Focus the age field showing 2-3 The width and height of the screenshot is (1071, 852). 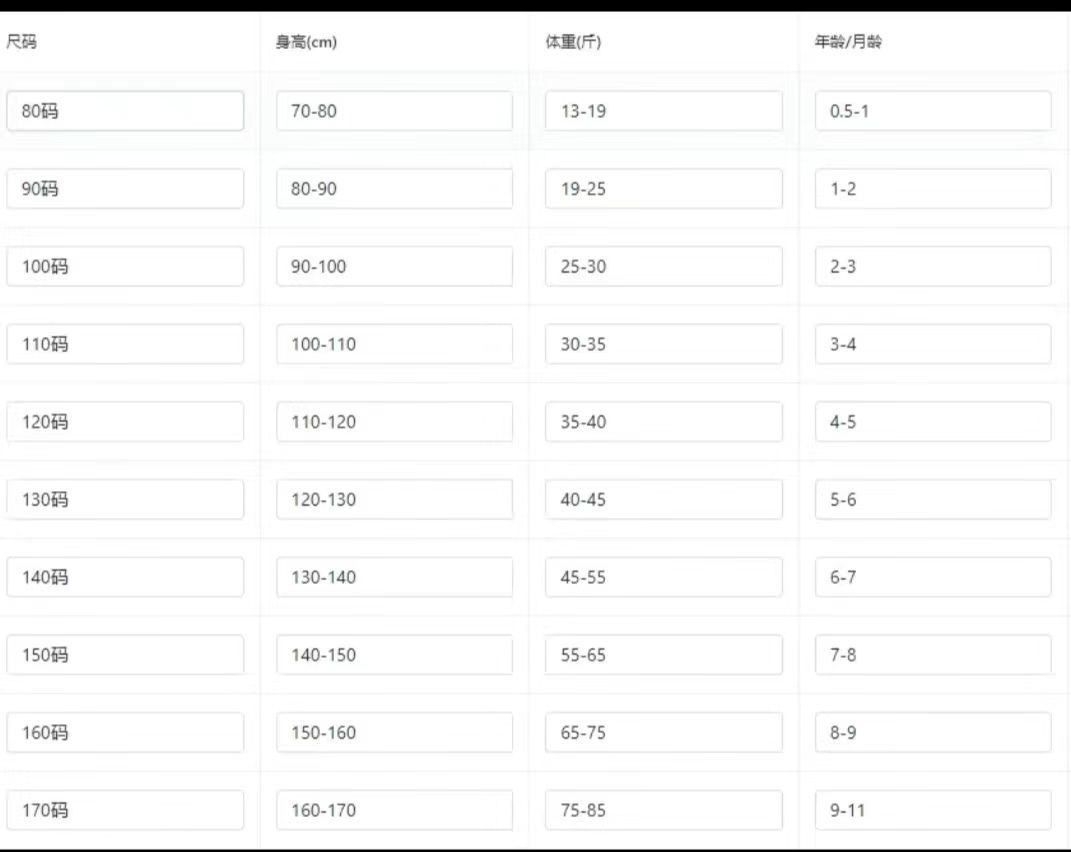[932, 267]
